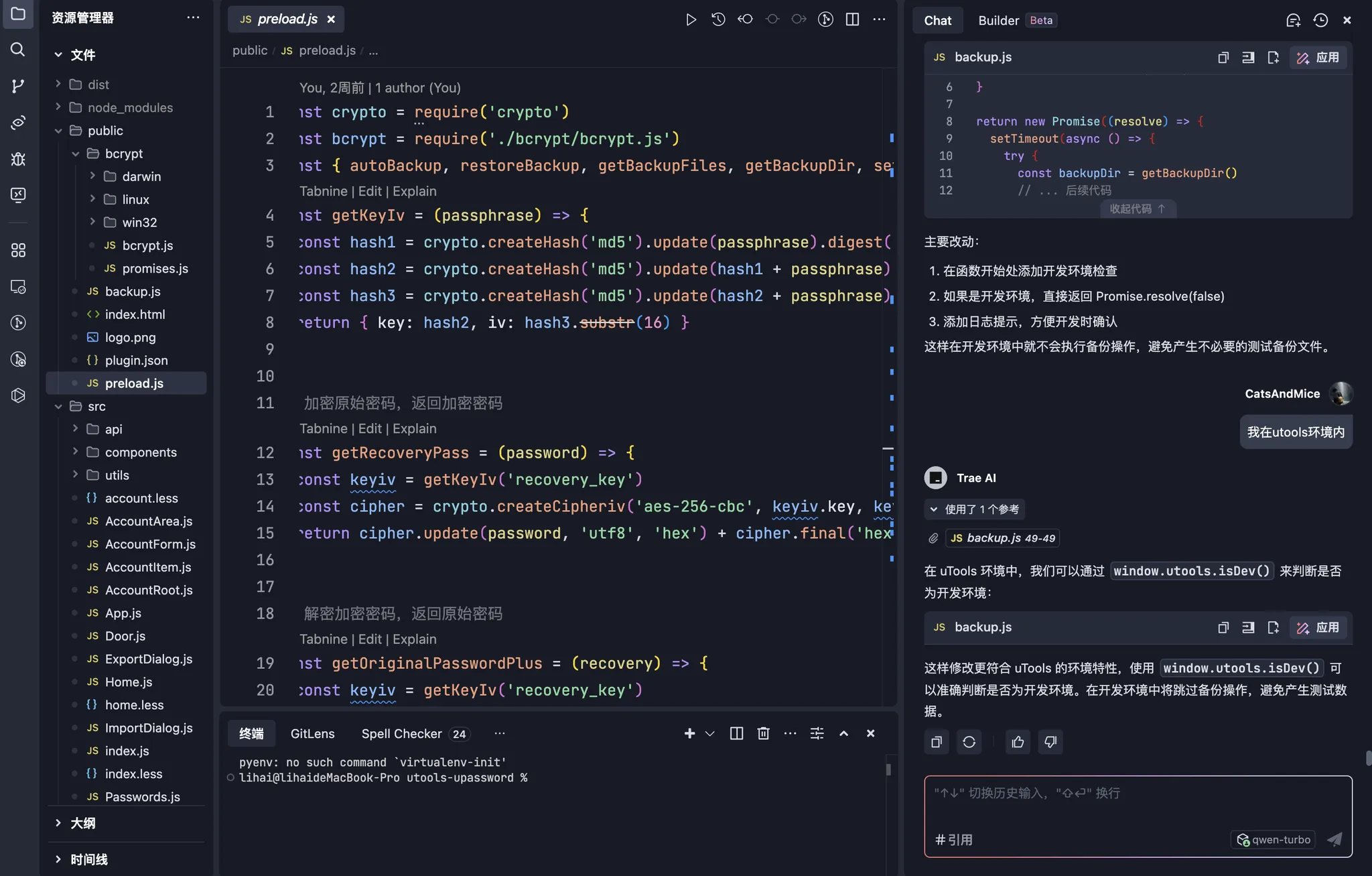Viewport: 1372px width, 876px height.
Task: Open Source Control in activity bar
Action: click(x=18, y=86)
